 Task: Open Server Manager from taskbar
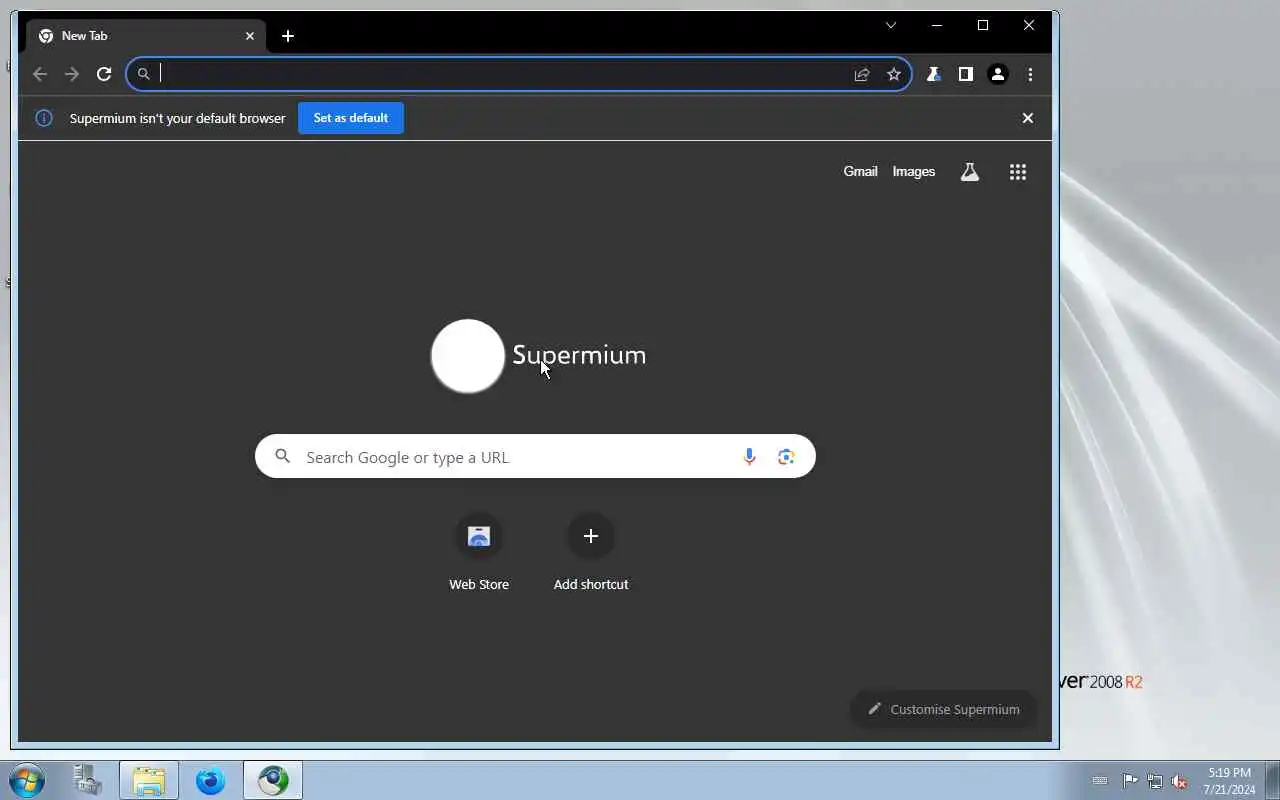88,780
